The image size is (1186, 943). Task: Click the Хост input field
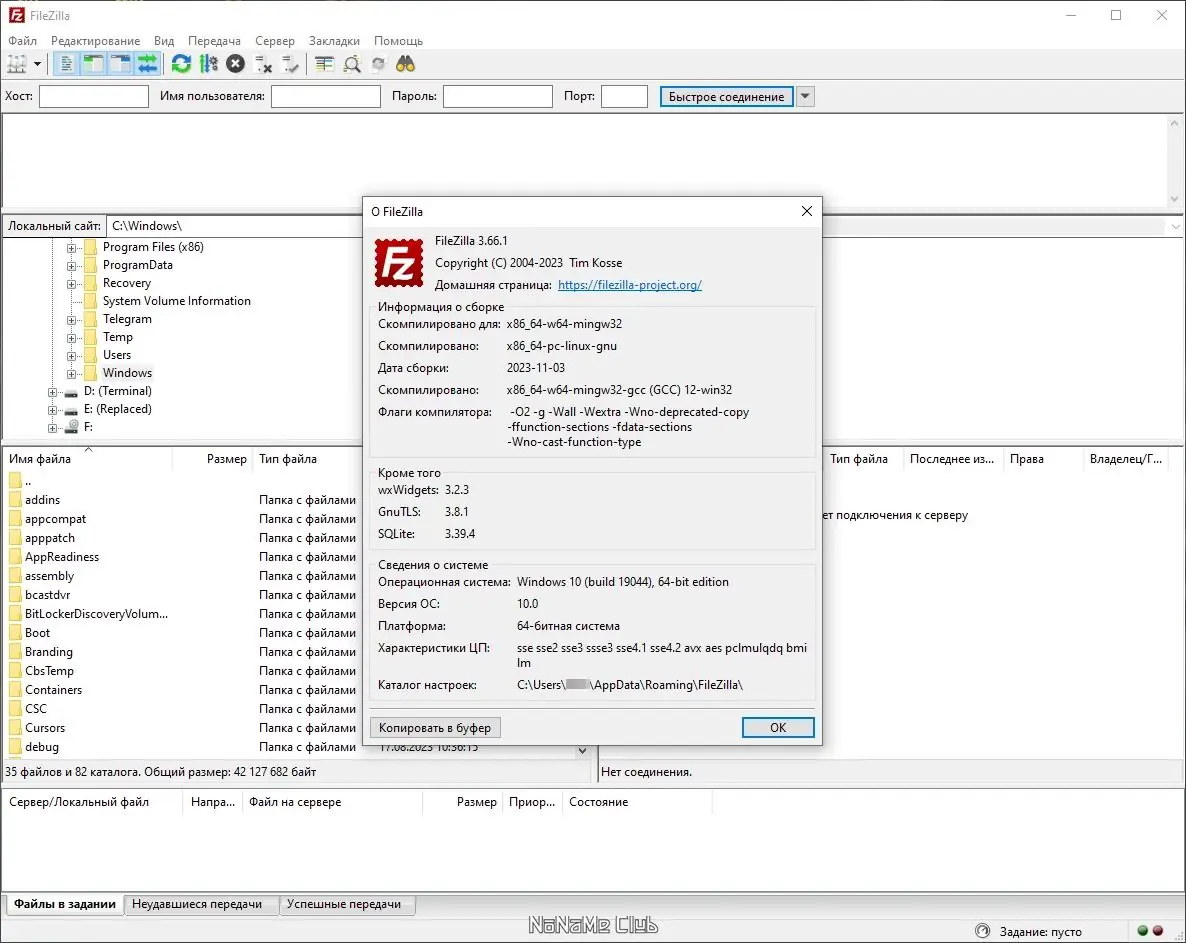click(94, 96)
